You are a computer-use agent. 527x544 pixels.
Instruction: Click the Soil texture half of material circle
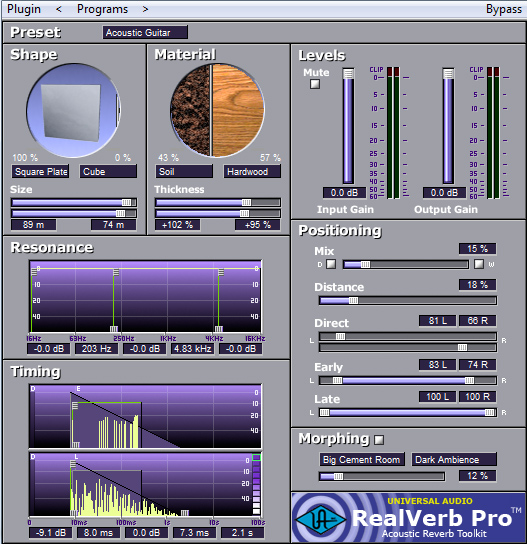point(190,110)
